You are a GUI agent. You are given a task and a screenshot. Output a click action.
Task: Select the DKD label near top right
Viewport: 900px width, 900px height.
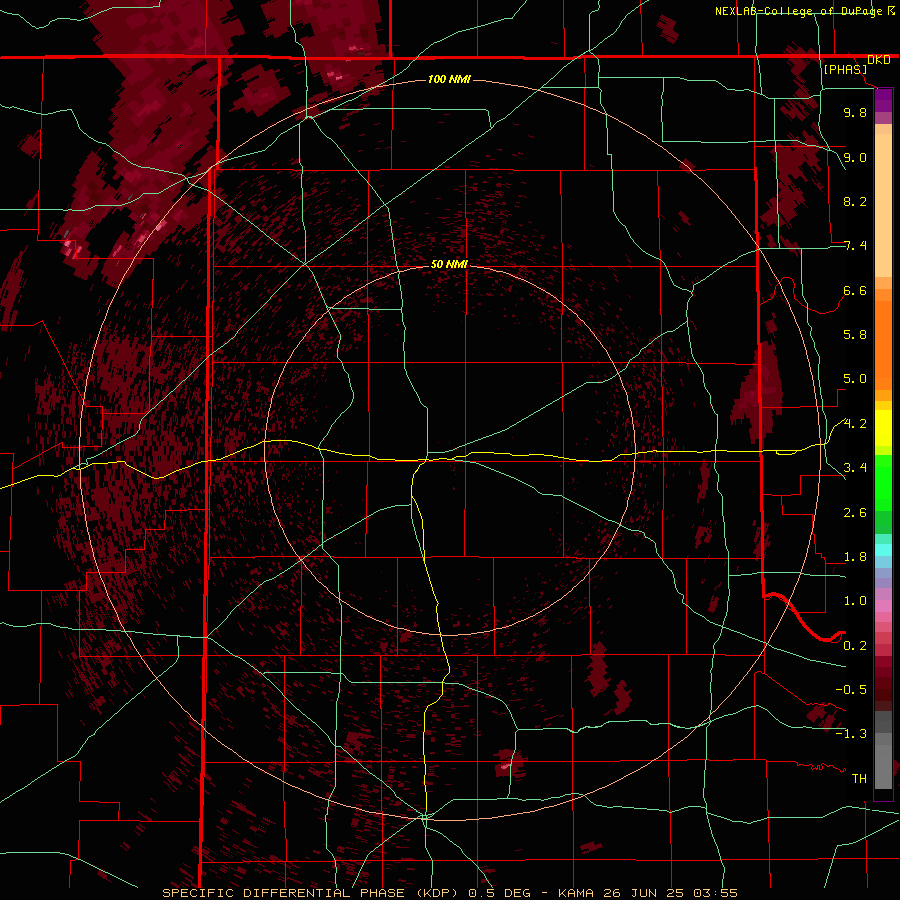(x=879, y=60)
